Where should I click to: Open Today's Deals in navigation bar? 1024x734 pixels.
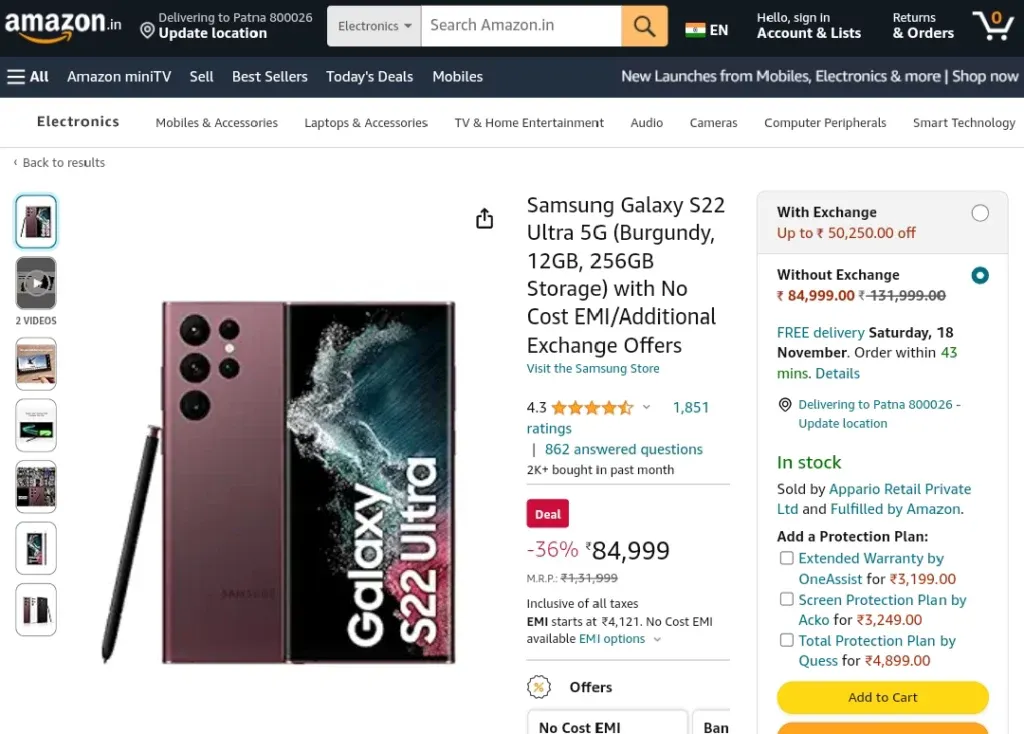(370, 77)
